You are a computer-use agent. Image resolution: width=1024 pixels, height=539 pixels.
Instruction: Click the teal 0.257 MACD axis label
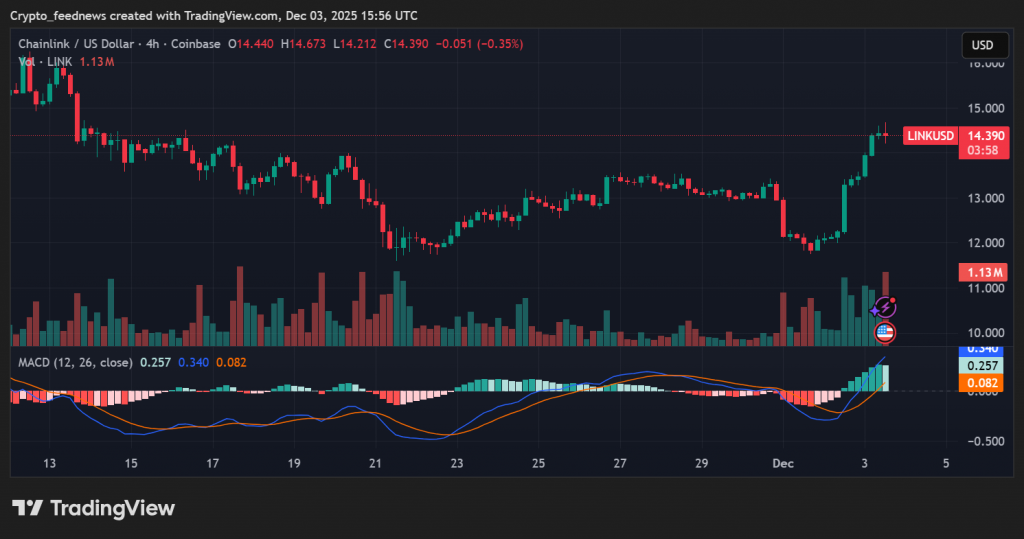(x=982, y=366)
